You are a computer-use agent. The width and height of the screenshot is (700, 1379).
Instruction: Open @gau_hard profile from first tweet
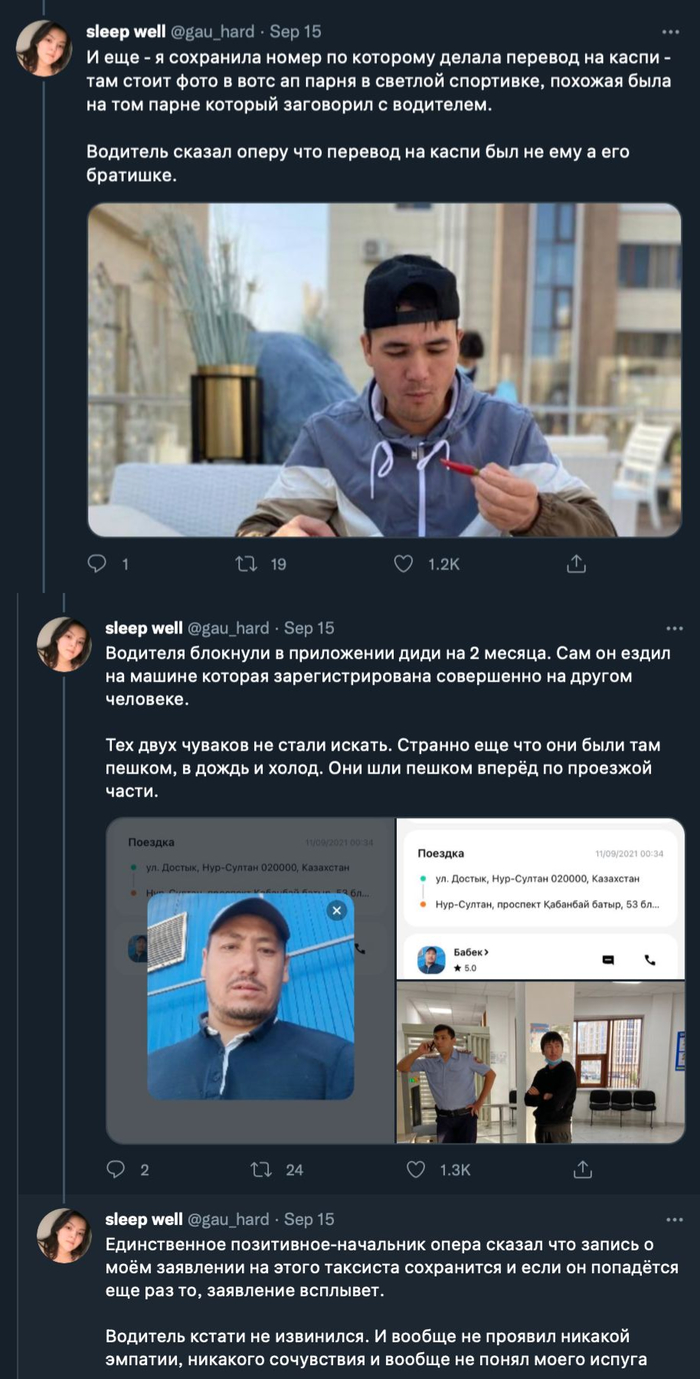212,32
